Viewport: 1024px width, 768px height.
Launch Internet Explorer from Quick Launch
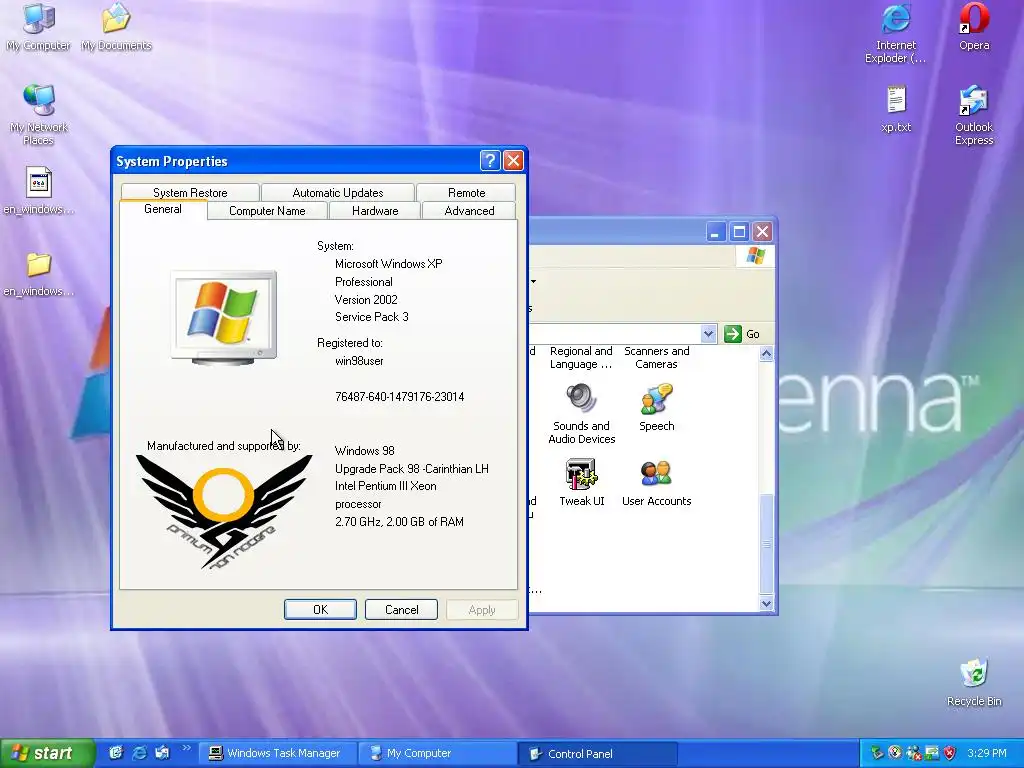click(x=139, y=753)
